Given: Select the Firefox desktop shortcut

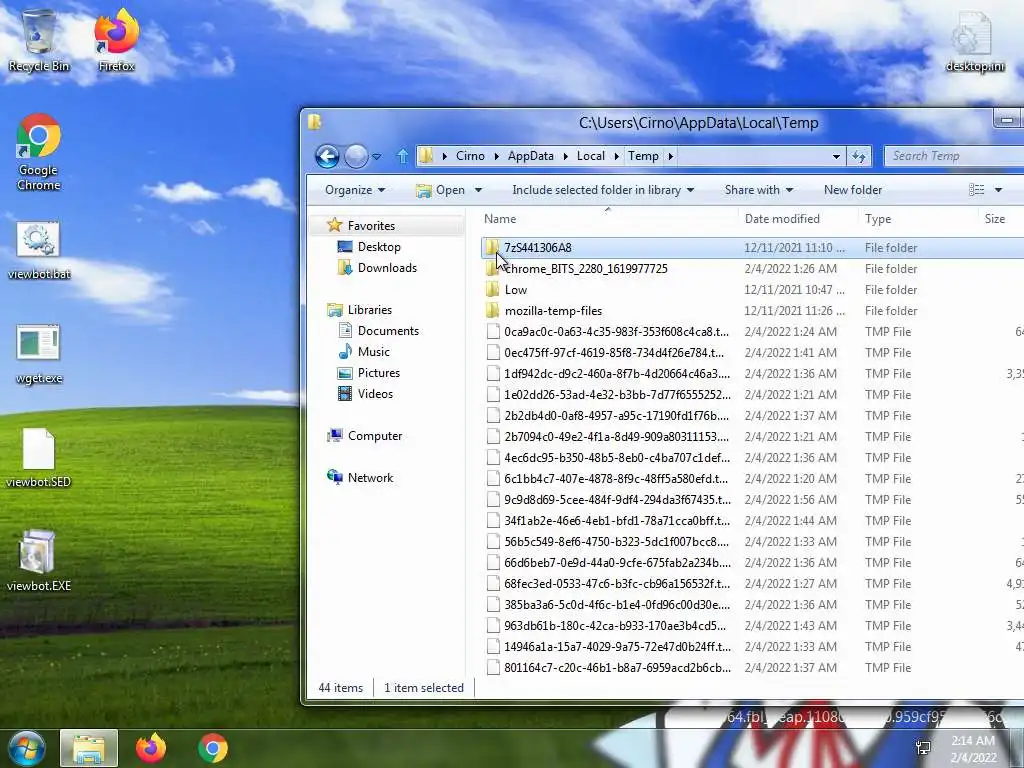Looking at the screenshot, I should tap(116, 40).
